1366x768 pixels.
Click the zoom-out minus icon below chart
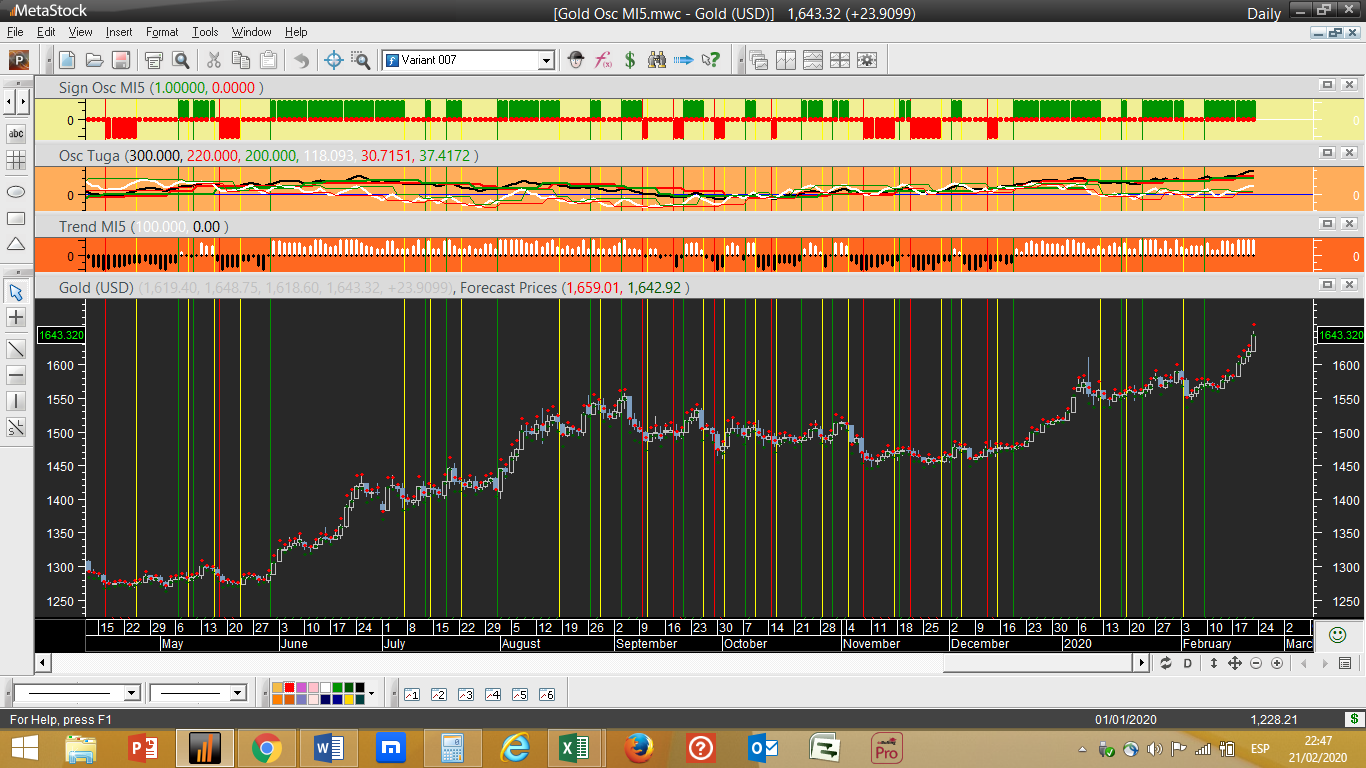click(1258, 663)
